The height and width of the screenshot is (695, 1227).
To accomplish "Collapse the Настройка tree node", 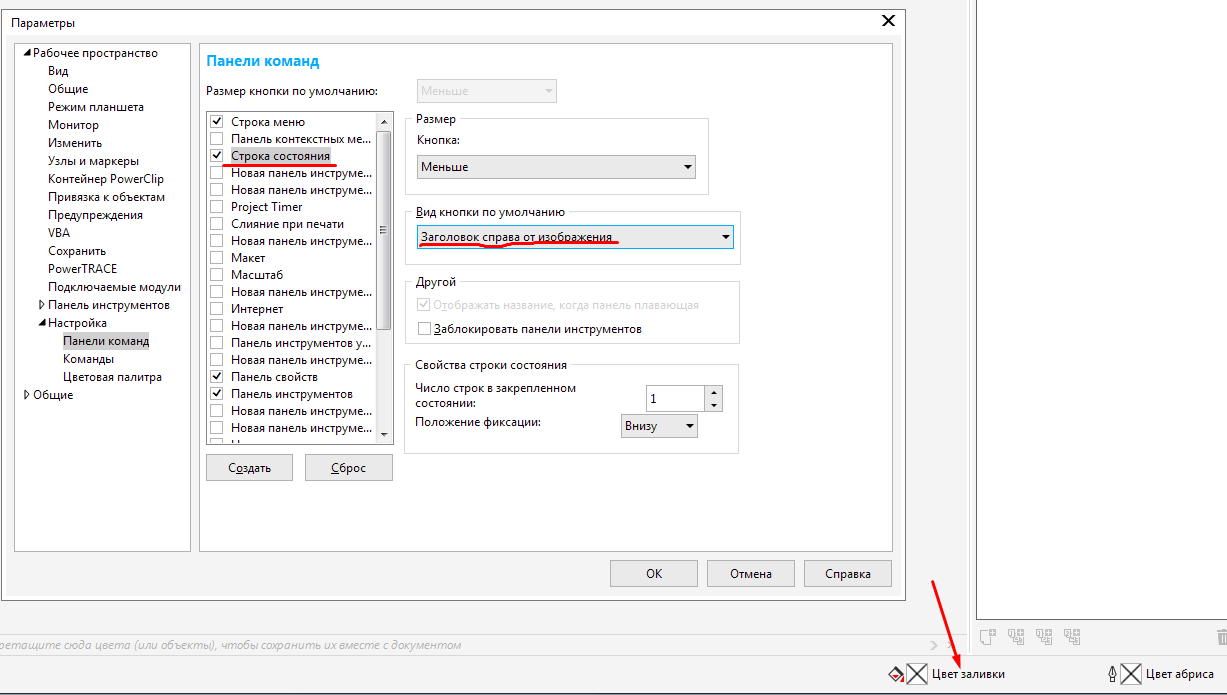I will [42, 323].
